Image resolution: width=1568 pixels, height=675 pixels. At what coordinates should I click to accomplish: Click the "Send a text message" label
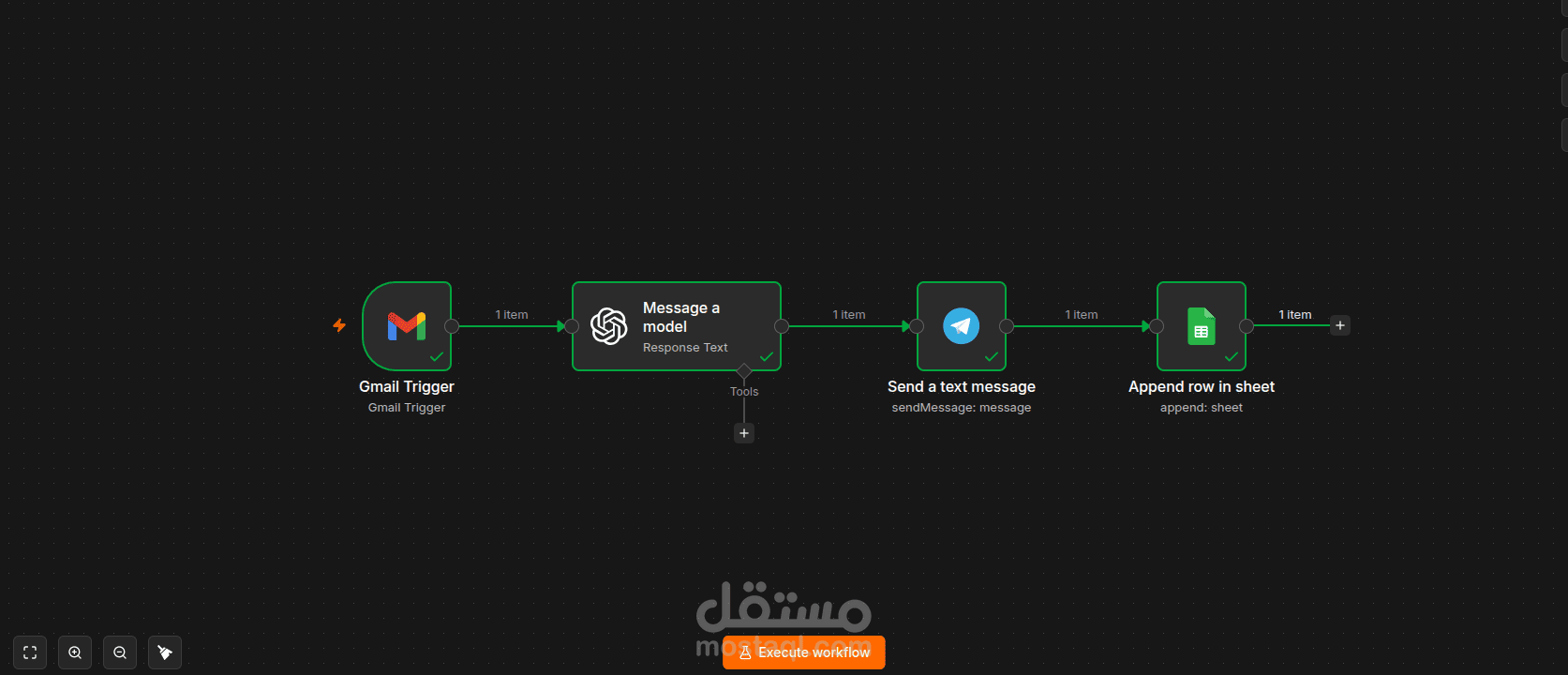tap(962, 387)
